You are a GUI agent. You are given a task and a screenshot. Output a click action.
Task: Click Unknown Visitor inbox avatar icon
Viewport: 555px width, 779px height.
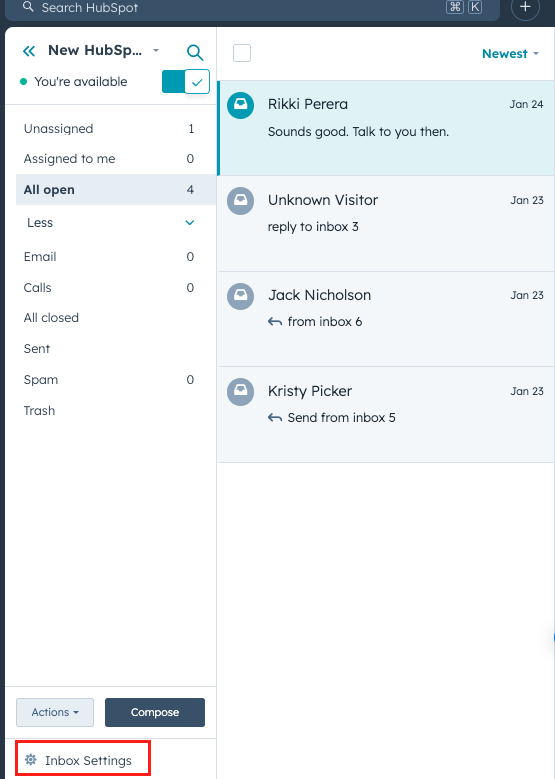click(240, 200)
